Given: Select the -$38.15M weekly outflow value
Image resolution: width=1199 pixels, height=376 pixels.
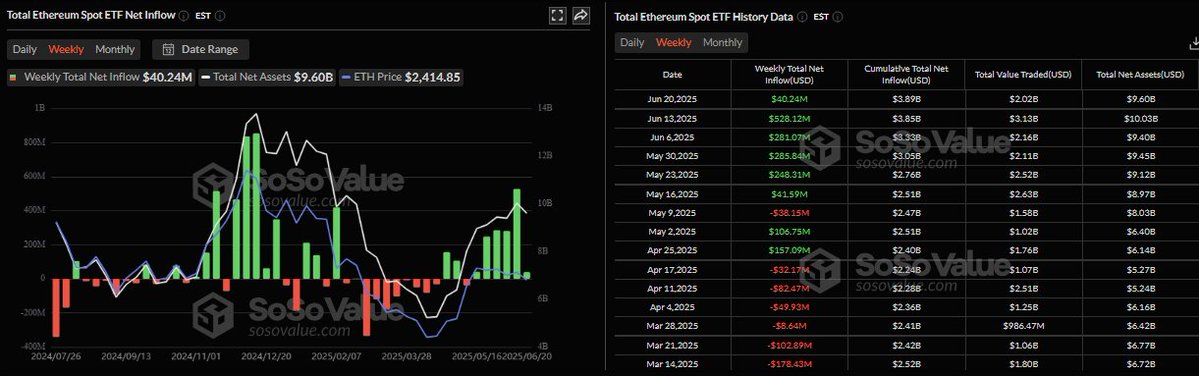Looking at the screenshot, I should pos(789,212).
